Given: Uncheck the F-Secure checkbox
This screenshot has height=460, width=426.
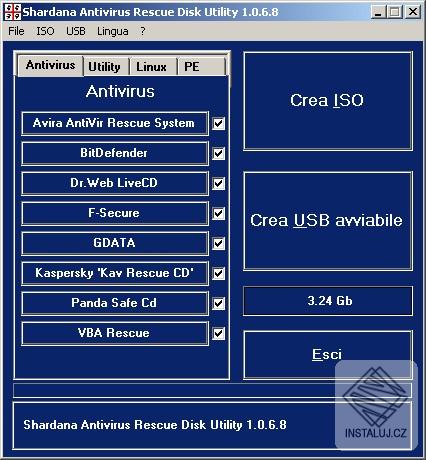Looking at the screenshot, I should (219, 213).
